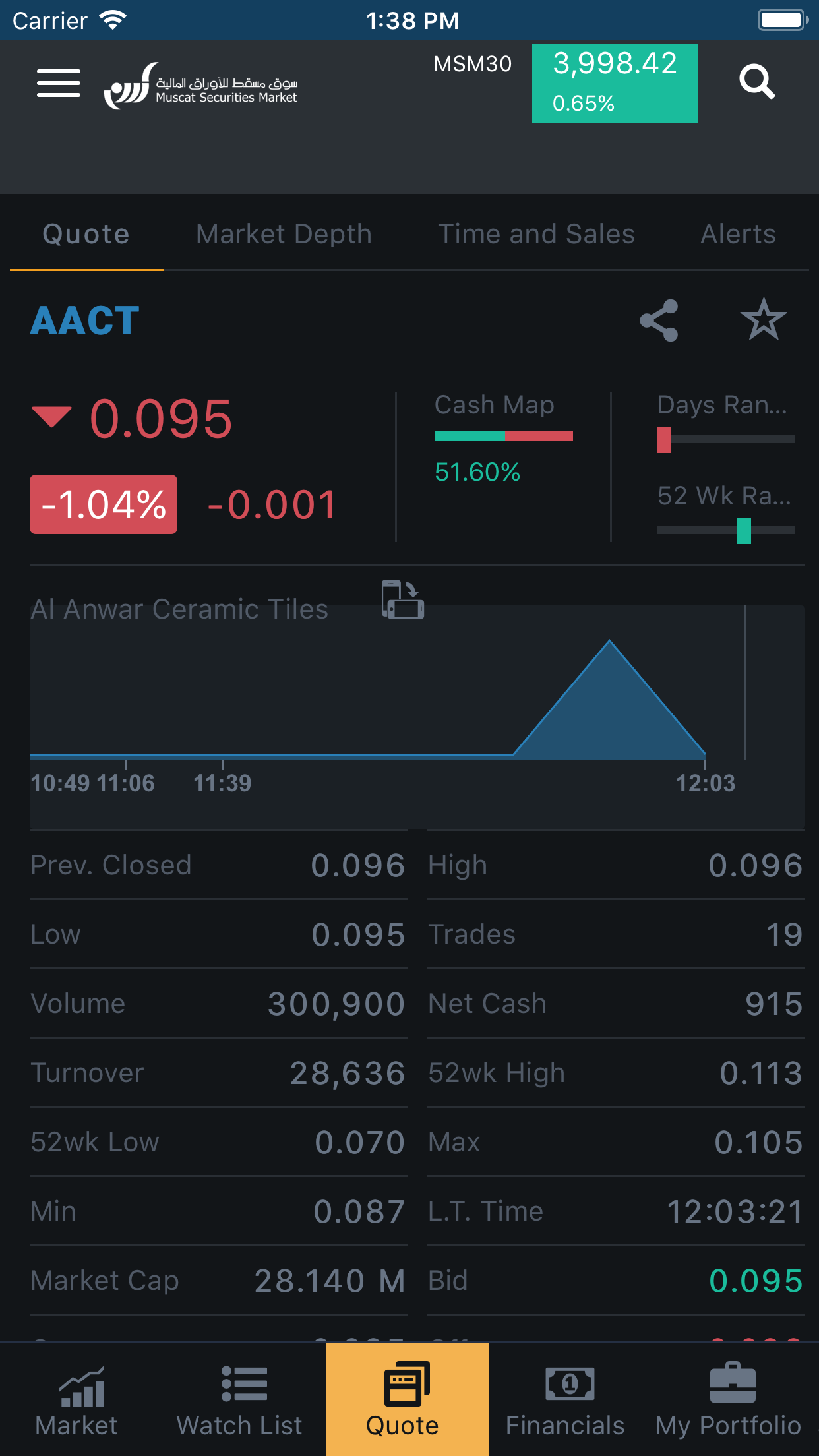Add AACT to favorites with the star
The image size is (819, 1456).
pyautogui.click(x=763, y=320)
